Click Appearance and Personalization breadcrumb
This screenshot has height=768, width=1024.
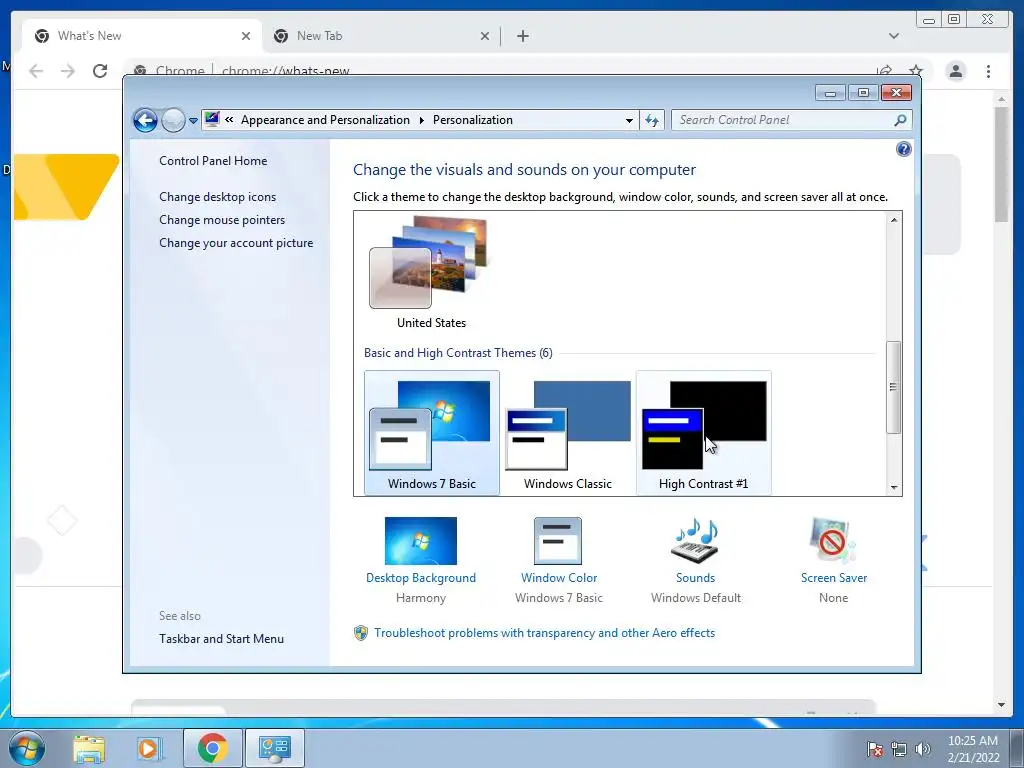pos(325,120)
